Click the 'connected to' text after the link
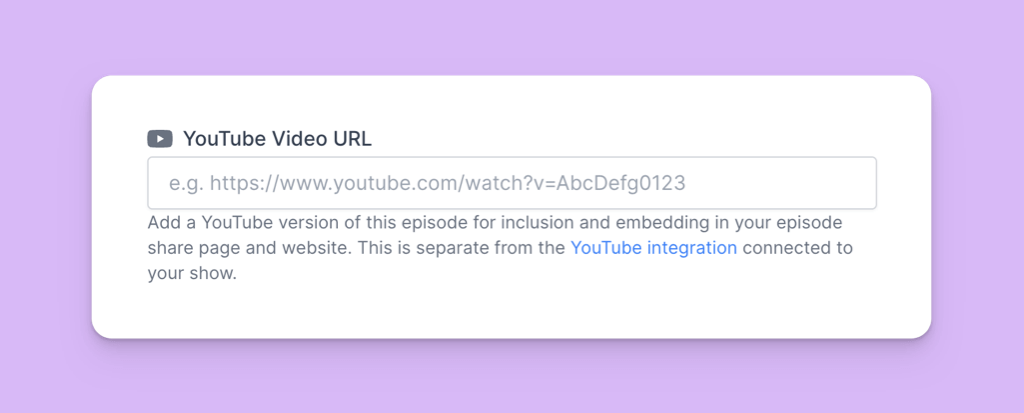Viewport: 1024px width, 413px height. [x=797, y=247]
